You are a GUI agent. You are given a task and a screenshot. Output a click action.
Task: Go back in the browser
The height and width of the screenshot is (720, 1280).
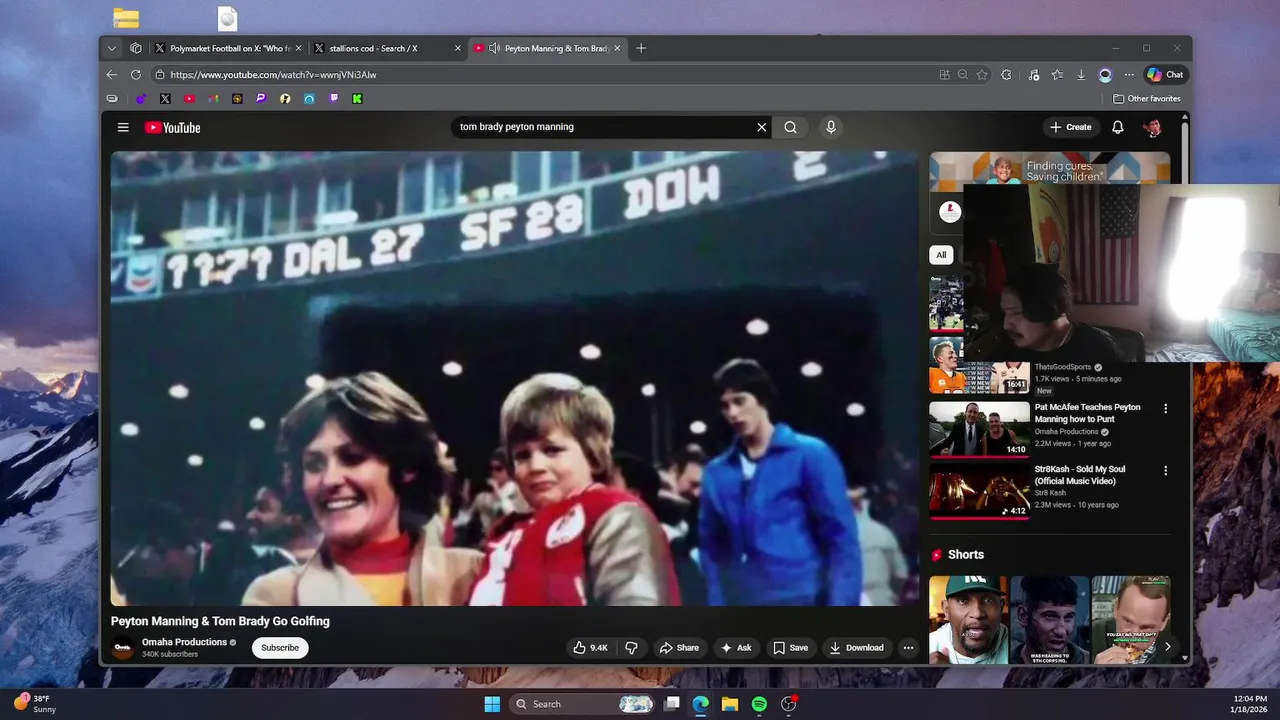(x=112, y=75)
